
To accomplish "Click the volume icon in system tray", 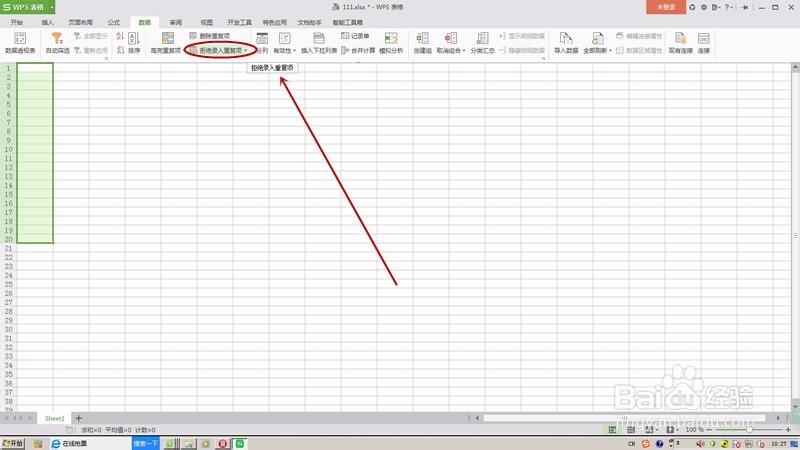I will pyautogui.click(x=701, y=443).
